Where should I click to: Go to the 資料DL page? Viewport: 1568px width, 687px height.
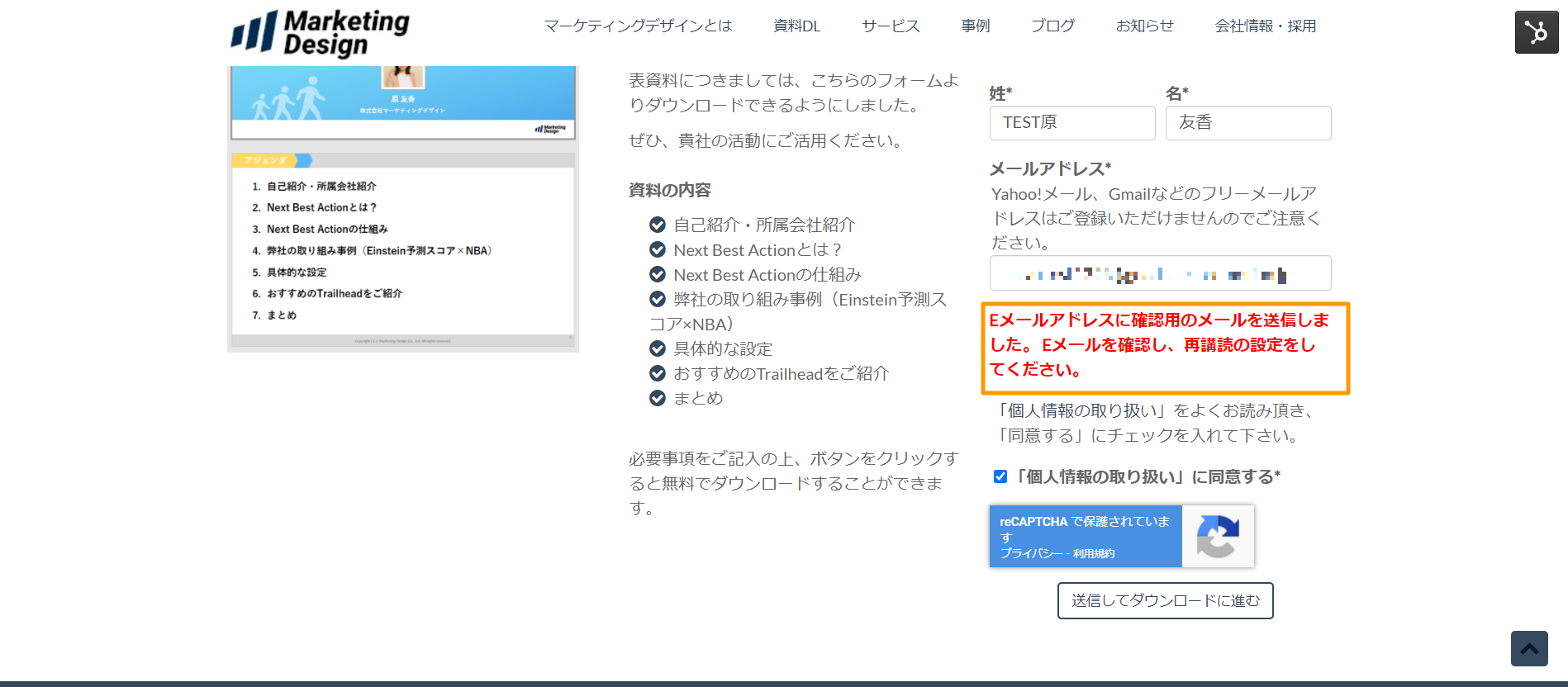(796, 26)
